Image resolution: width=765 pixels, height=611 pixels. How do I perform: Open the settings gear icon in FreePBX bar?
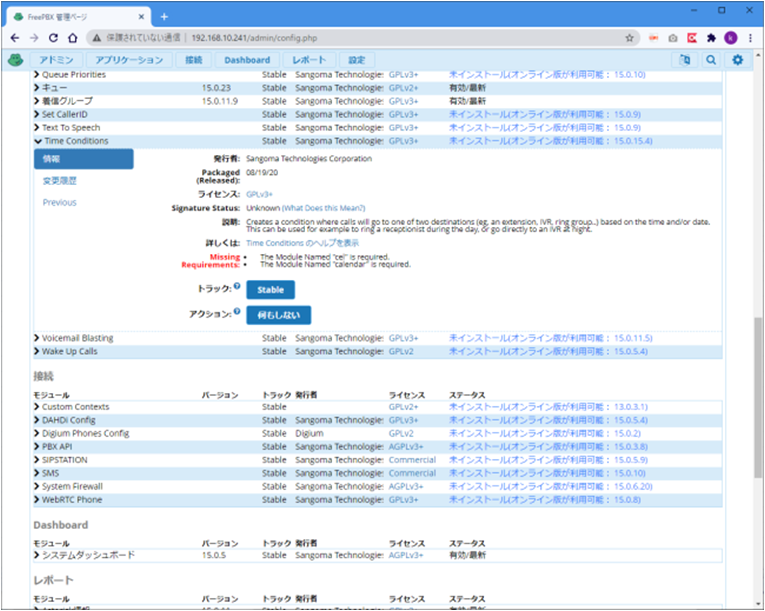[737, 60]
